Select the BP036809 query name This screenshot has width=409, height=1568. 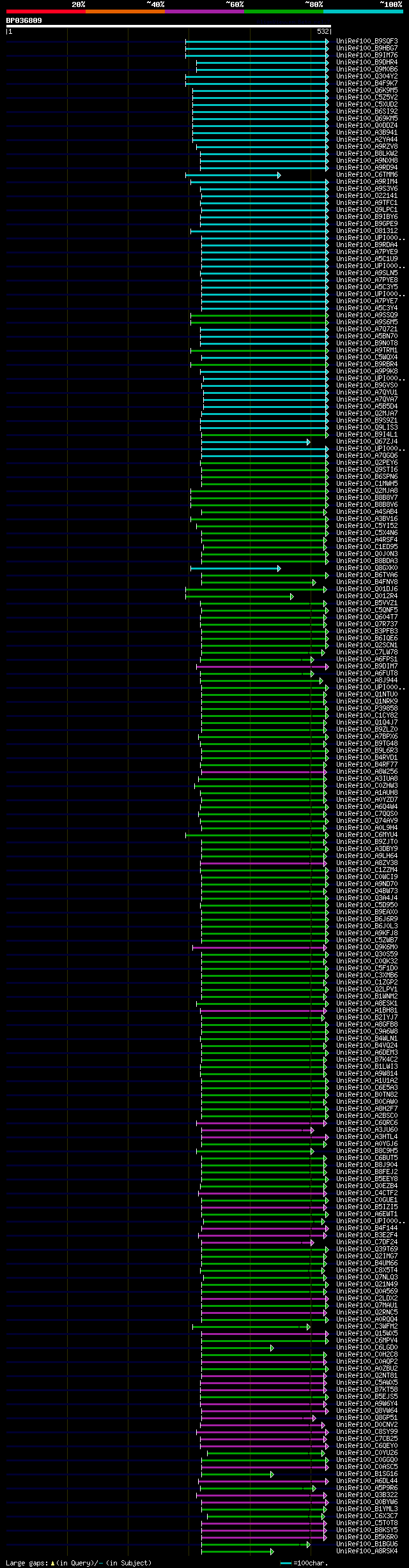point(24,20)
